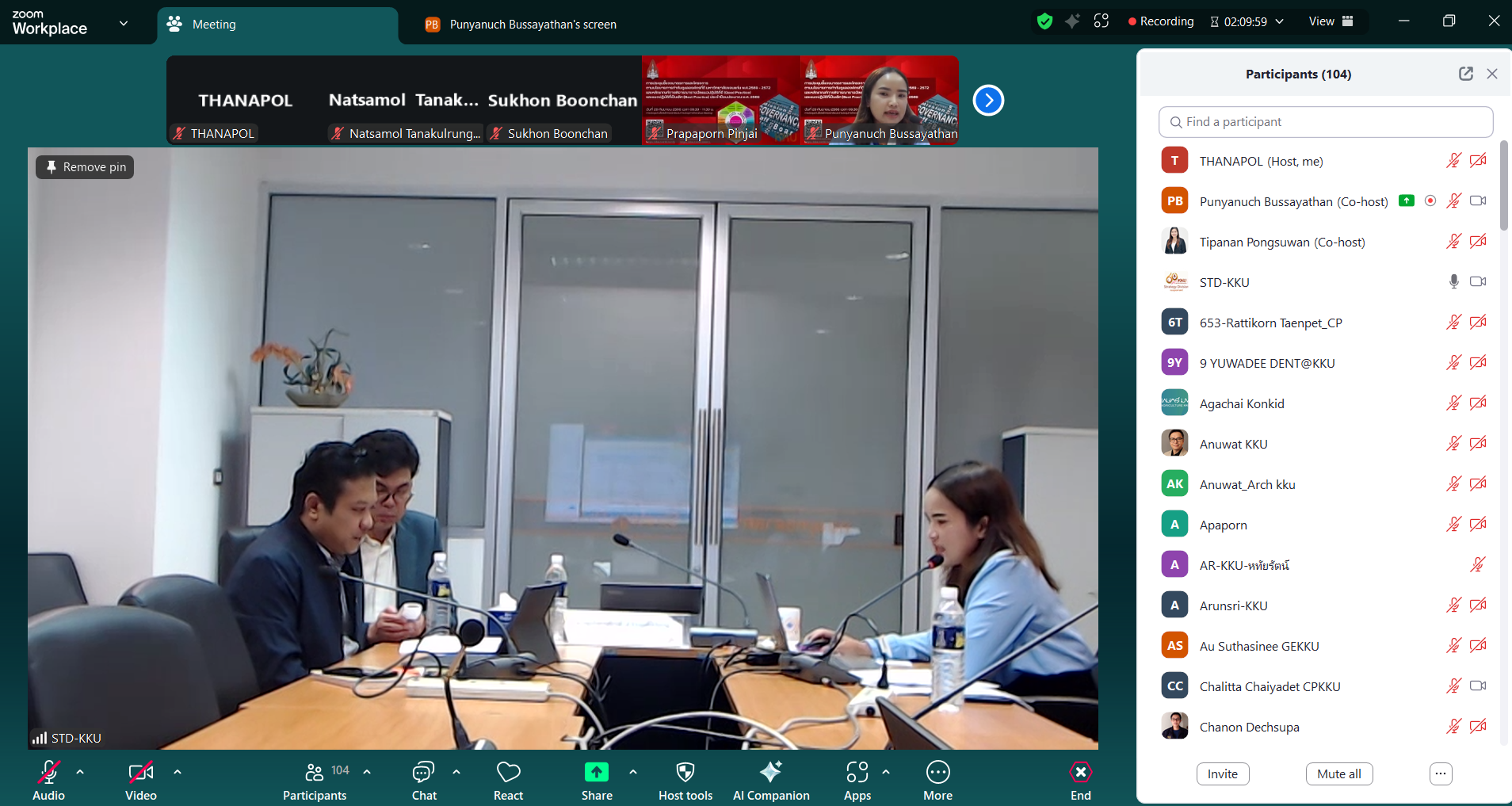The width and height of the screenshot is (1512, 806).
Task: Open the More options menu
Action: click(937, 781)
